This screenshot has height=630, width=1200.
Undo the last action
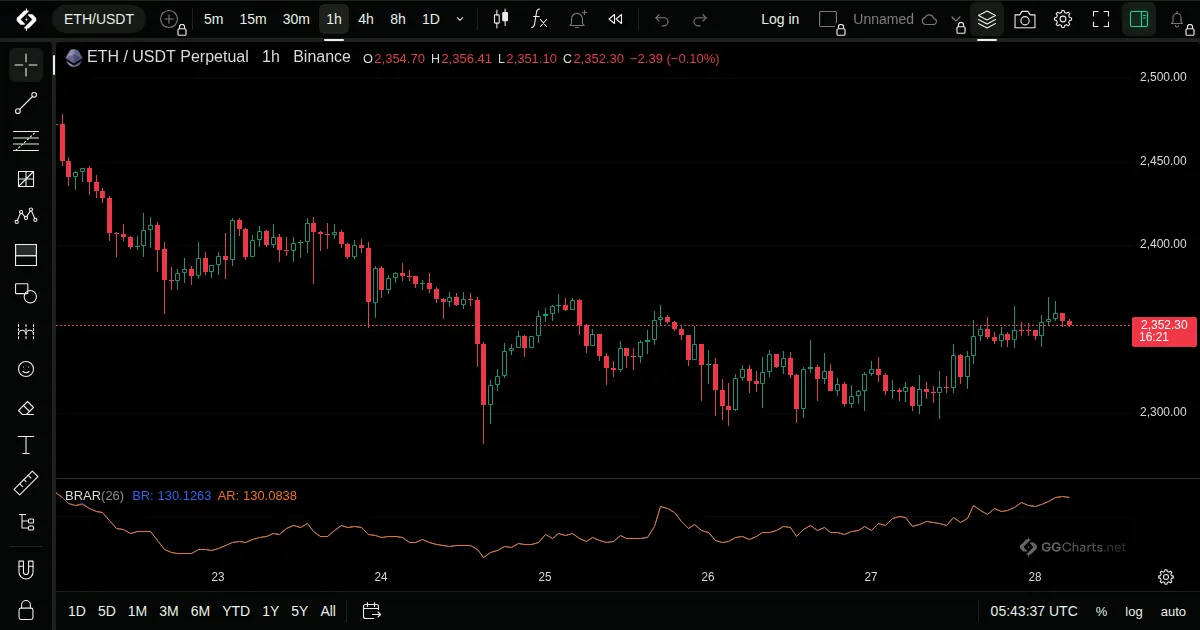(x=662, y=19)
